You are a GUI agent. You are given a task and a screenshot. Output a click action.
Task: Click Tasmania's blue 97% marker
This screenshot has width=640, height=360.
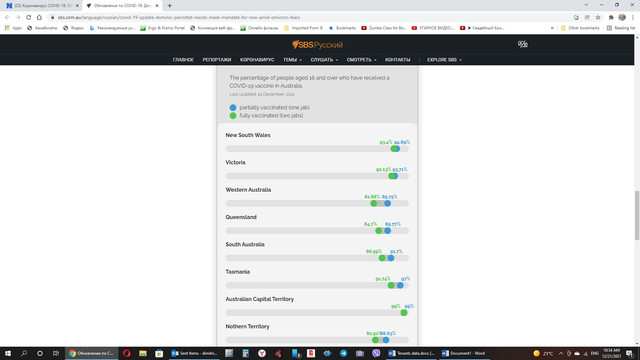(400, 285)
